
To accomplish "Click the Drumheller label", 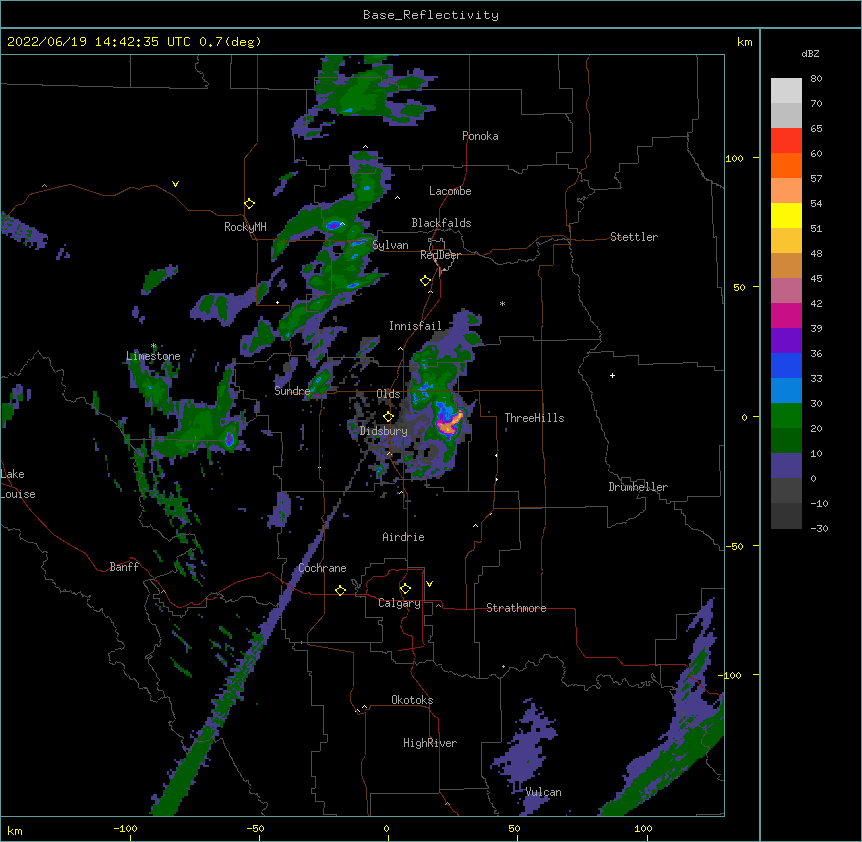I will pyautogui.click(x=638, y=487).
